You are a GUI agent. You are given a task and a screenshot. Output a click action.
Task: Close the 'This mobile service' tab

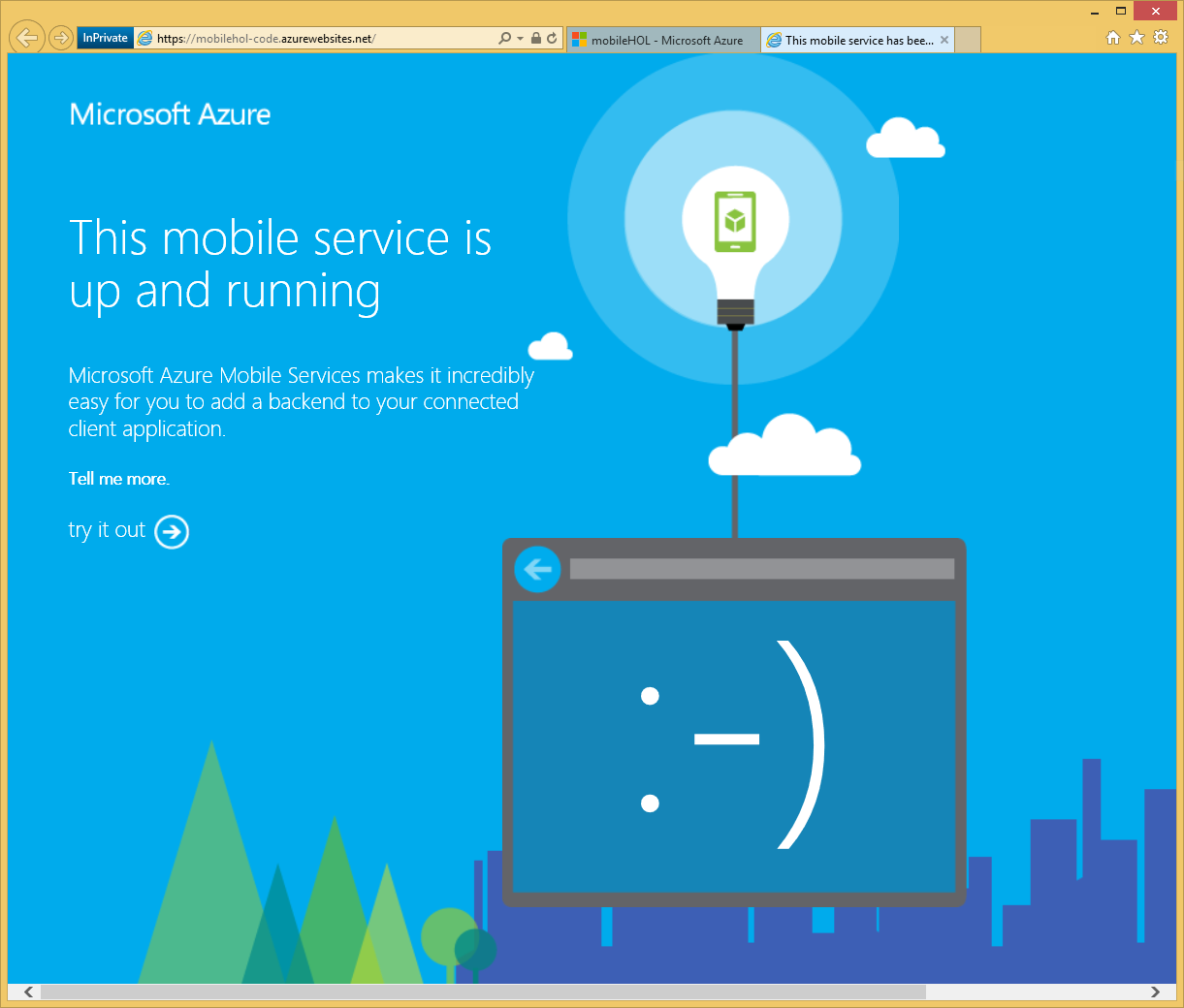pos(944,40)
